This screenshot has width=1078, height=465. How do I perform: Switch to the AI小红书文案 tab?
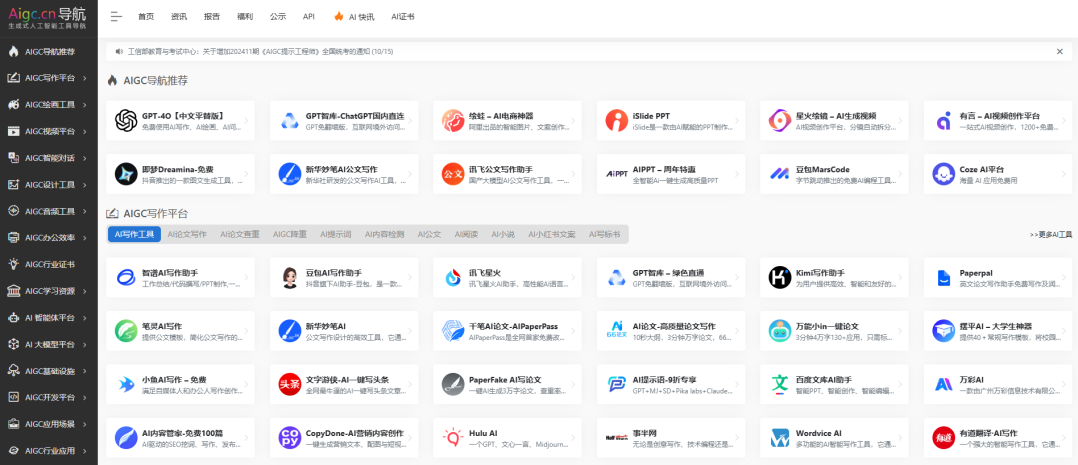(x=551, y=235)
